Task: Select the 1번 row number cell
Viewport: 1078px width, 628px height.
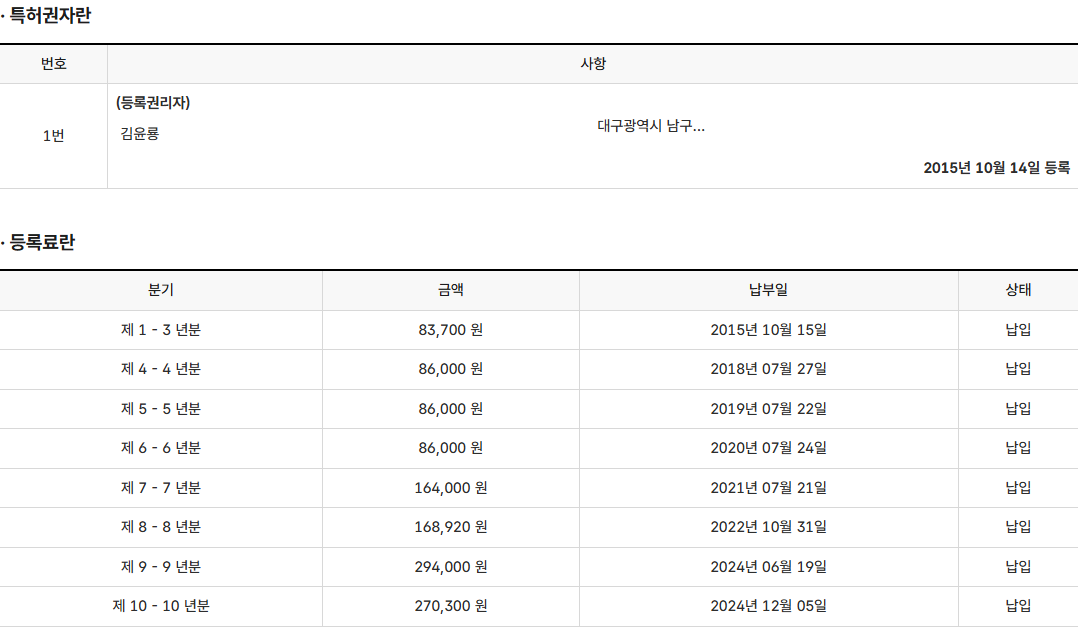Action: click(x=53, y=136)
